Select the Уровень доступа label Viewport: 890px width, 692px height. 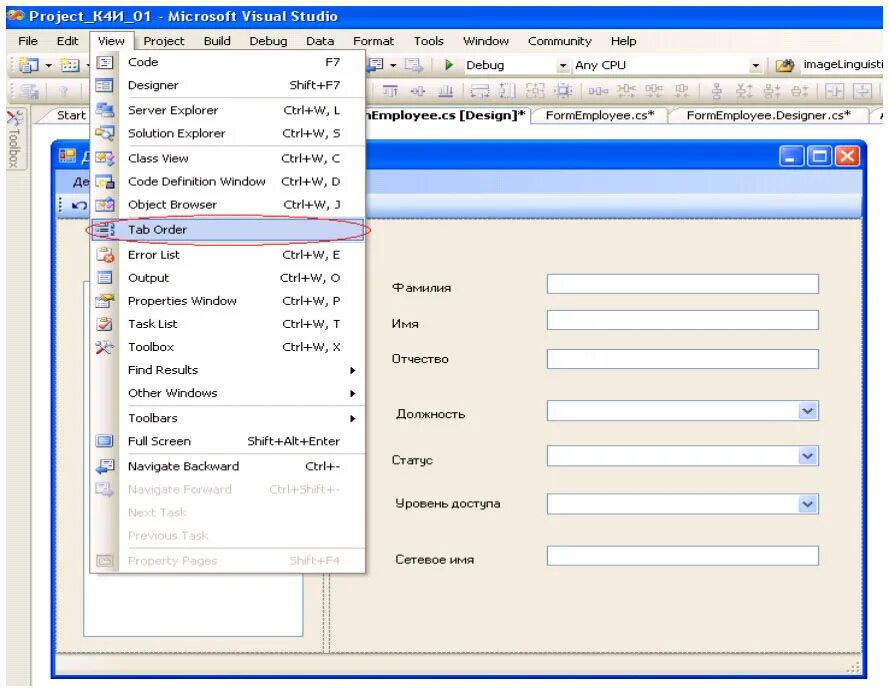(448, 504)
